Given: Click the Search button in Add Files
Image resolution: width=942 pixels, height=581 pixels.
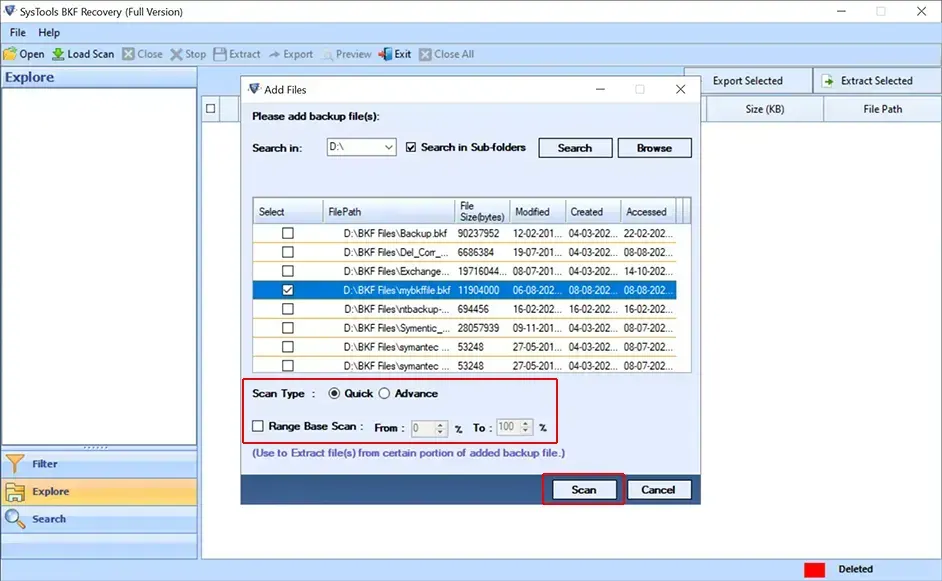Looking at the screenshot, I should click(575, 148).
